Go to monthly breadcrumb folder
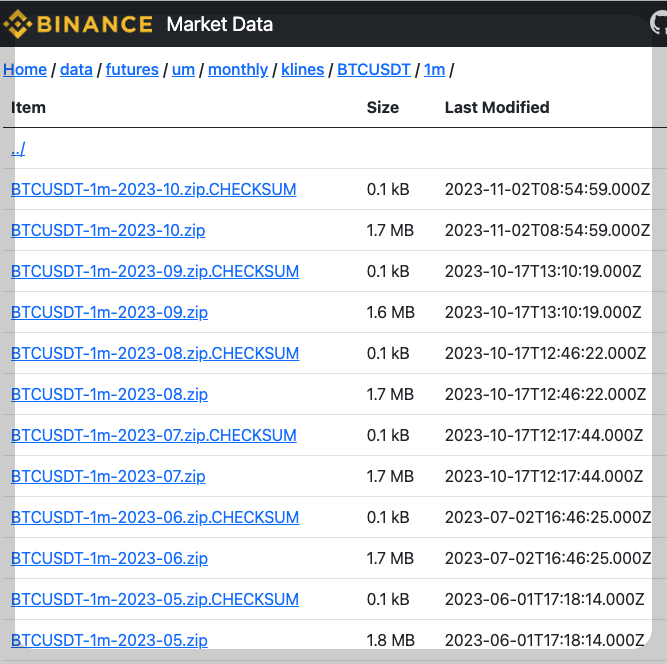Viewport: 667px width, 664px height. click(238, 69)
